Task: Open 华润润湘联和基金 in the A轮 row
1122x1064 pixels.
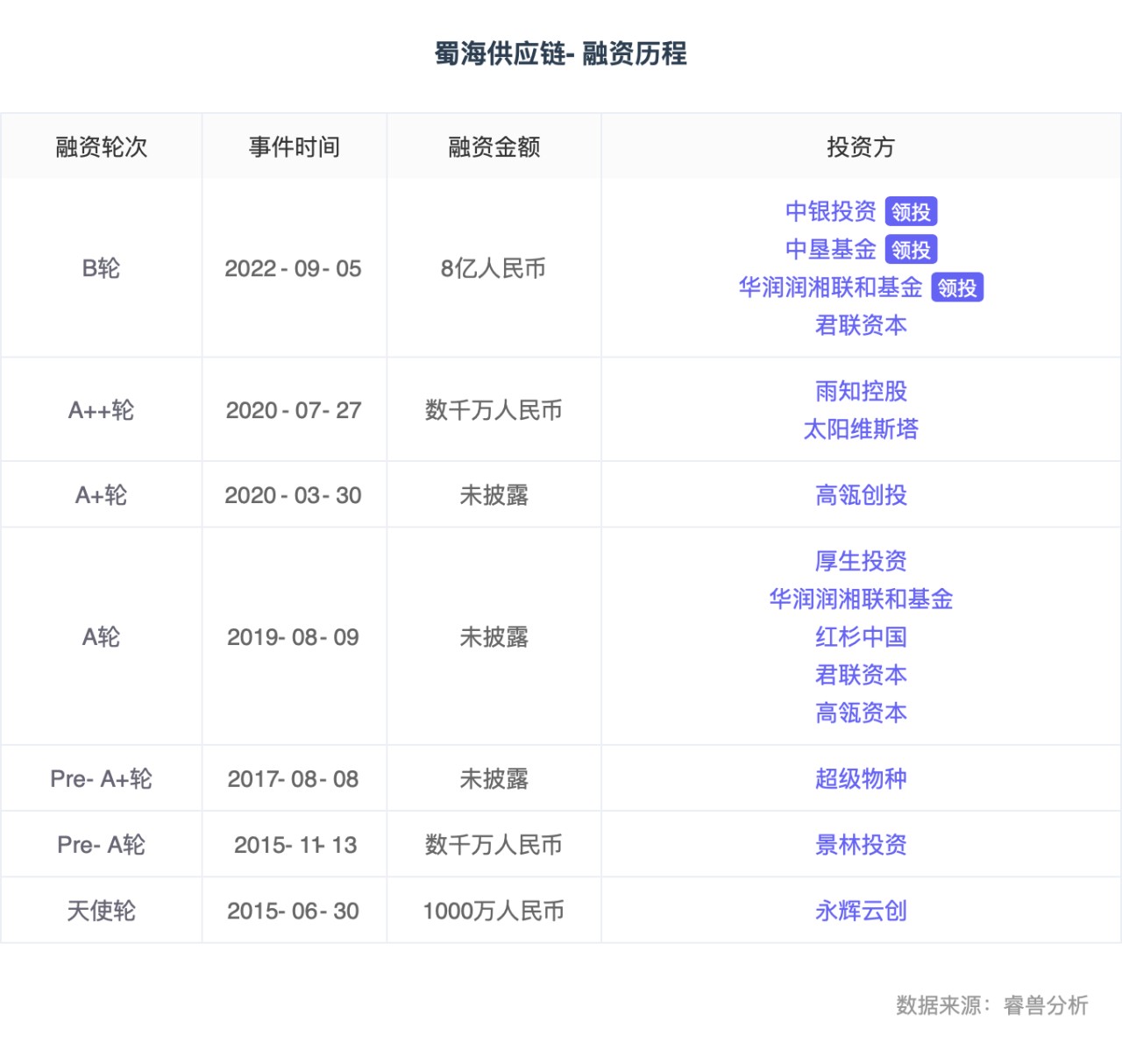Action: (x=861, y=599)
